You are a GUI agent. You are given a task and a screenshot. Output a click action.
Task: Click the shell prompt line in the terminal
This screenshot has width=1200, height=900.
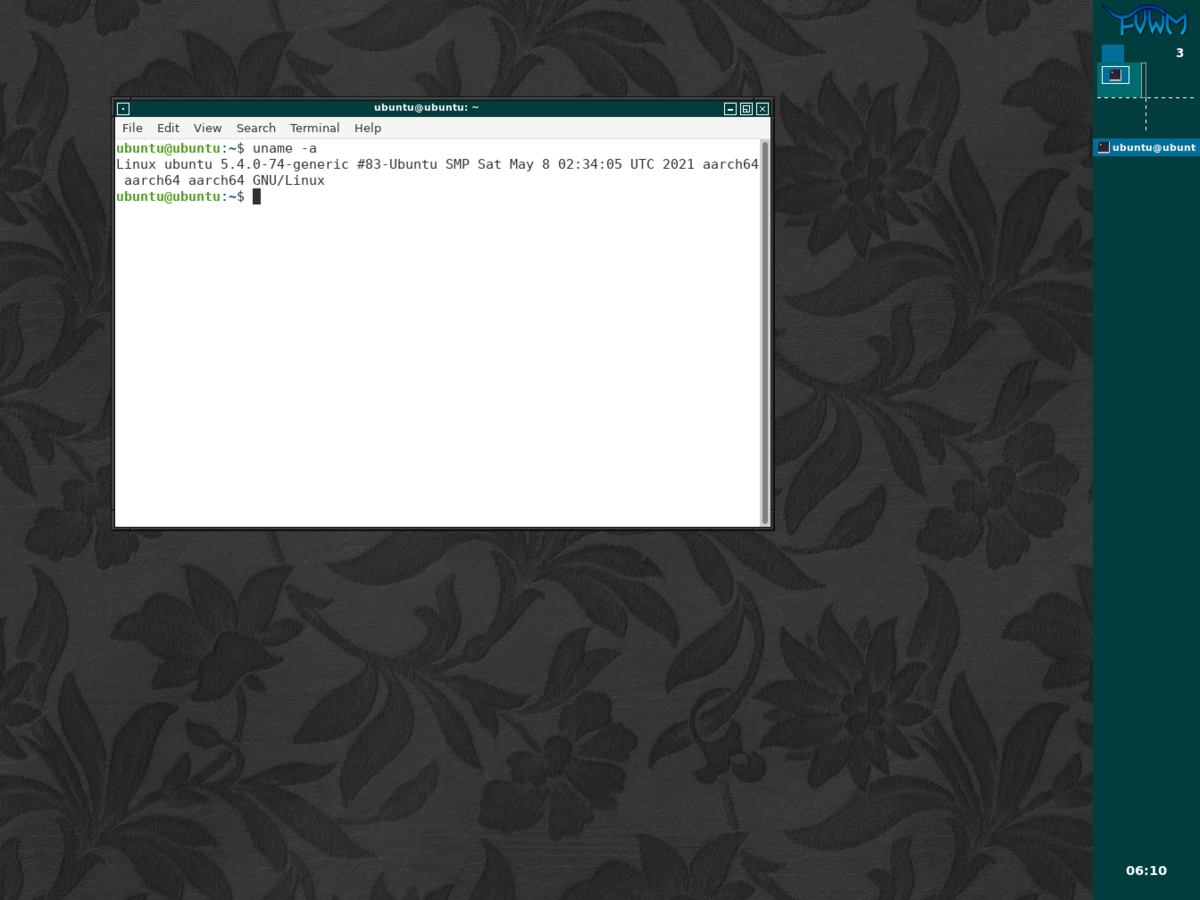click(x=185, y=196)
